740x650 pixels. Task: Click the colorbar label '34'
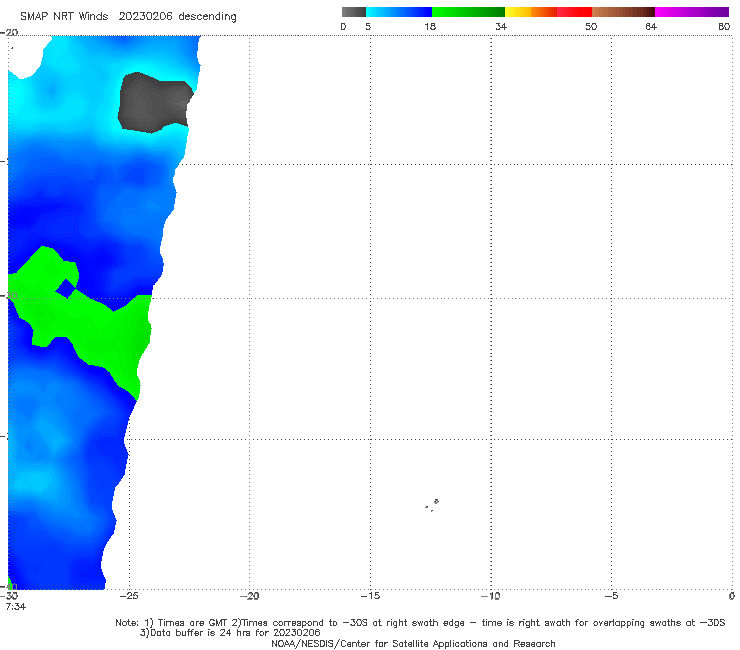coord(501,27)
